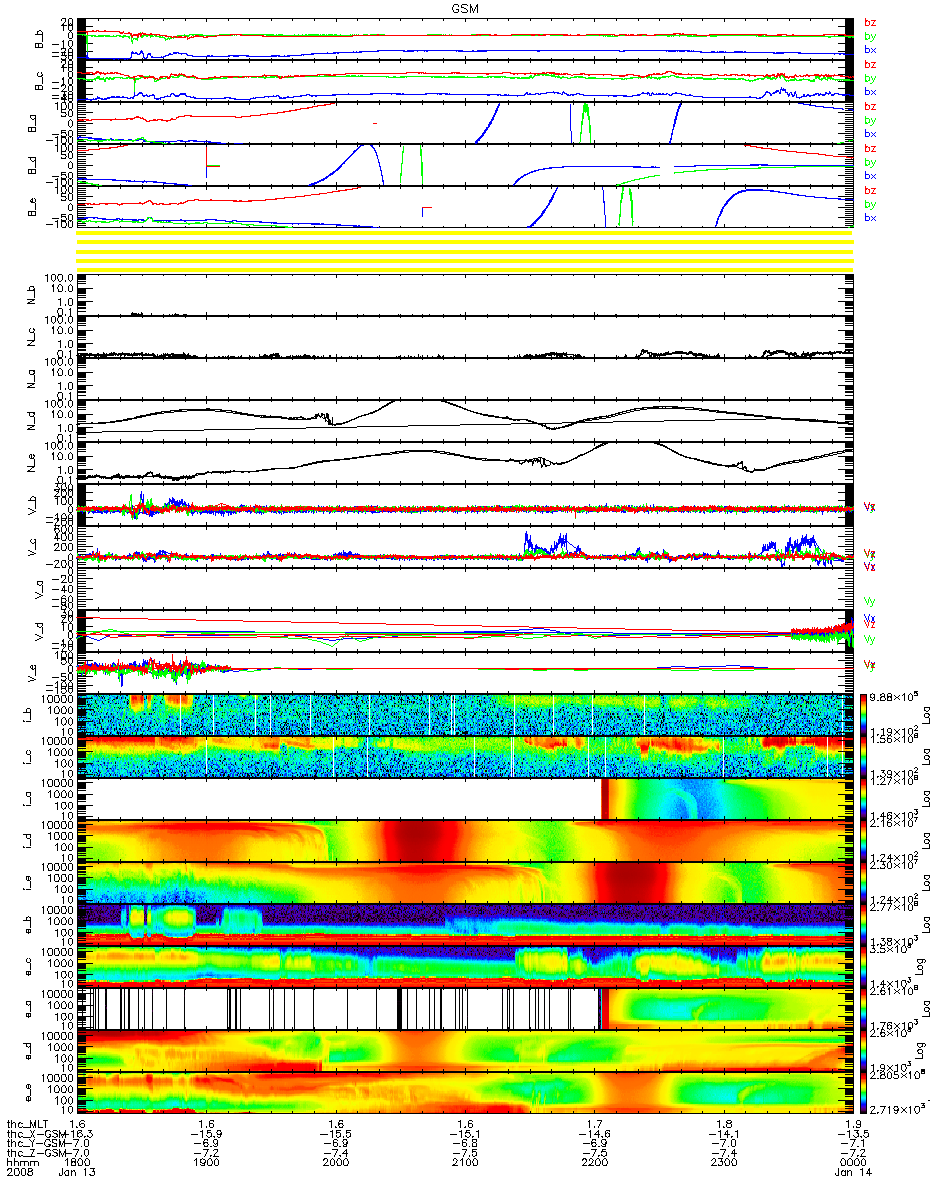Click the Jan 13 date label

coord(78,1172)
